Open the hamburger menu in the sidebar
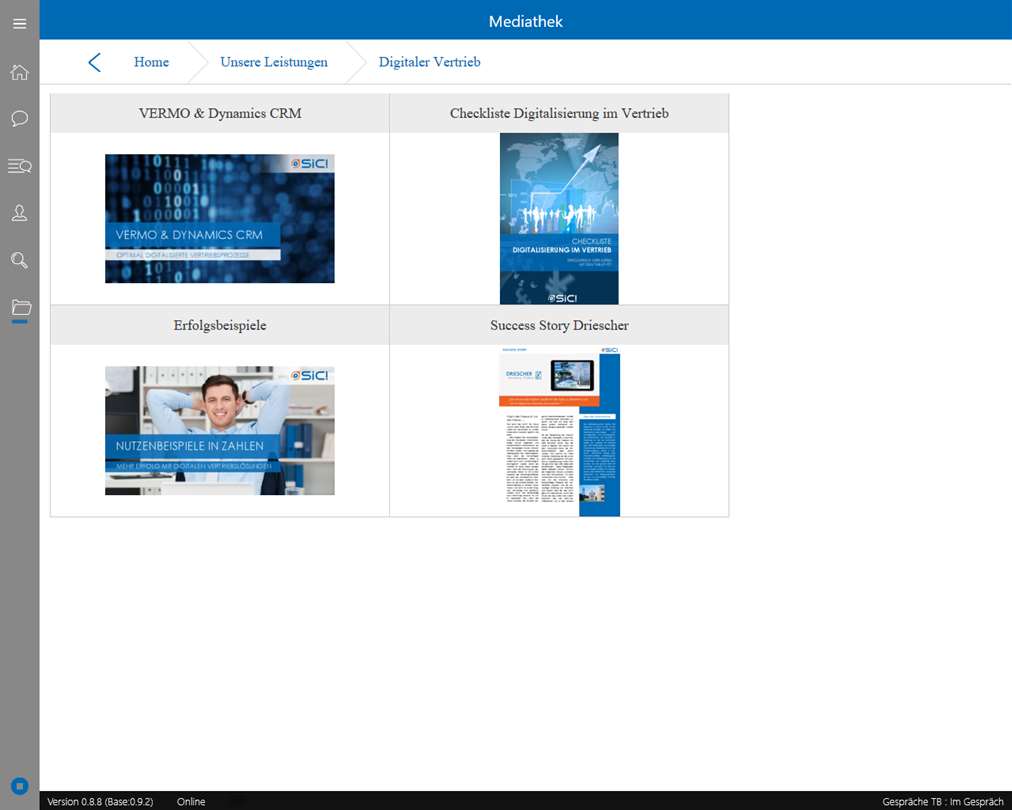Image resolution: width=1012 pixels, height=810 pixels. click(19, 24)
